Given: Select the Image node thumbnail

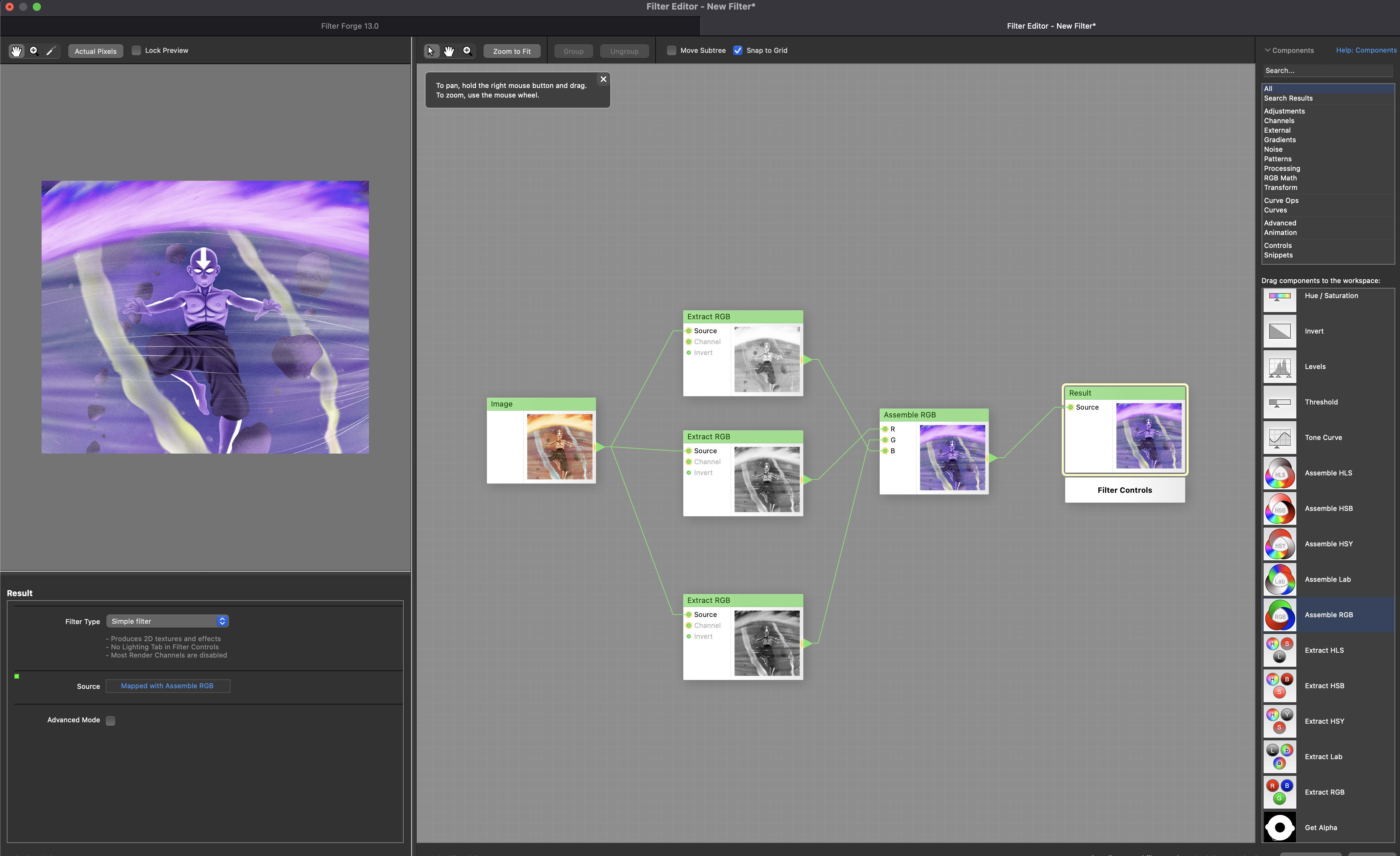Looking at the screenshot, I should click(x=559, y=447).
